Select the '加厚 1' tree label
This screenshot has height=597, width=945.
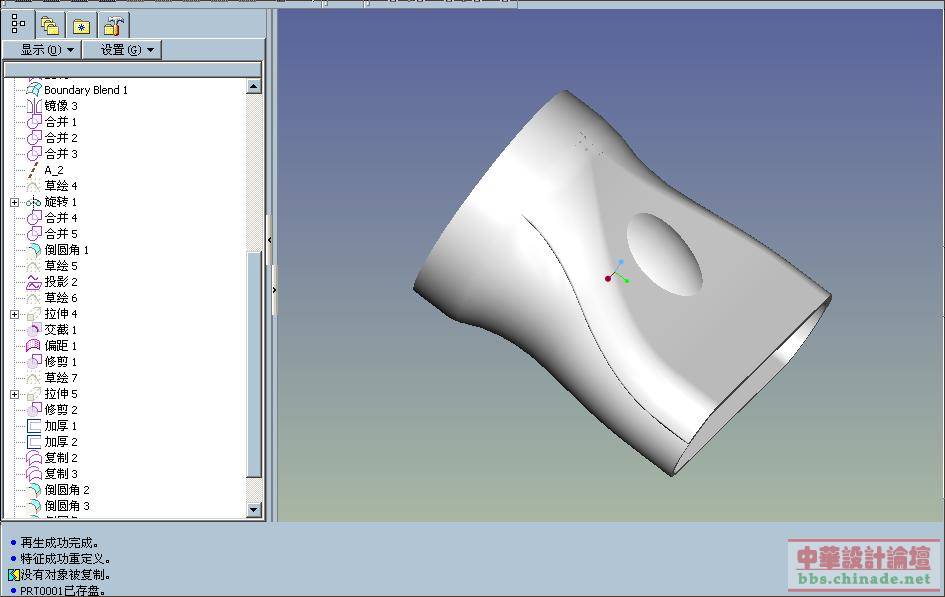[61, 426]
